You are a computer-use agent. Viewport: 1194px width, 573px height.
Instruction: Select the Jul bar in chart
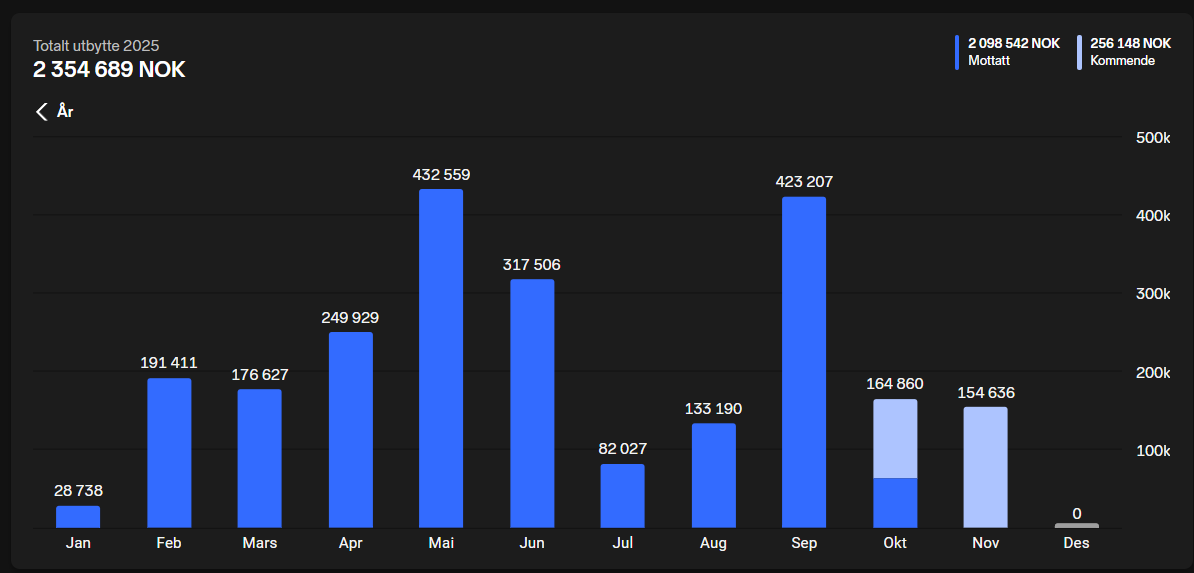click(622, 496)
